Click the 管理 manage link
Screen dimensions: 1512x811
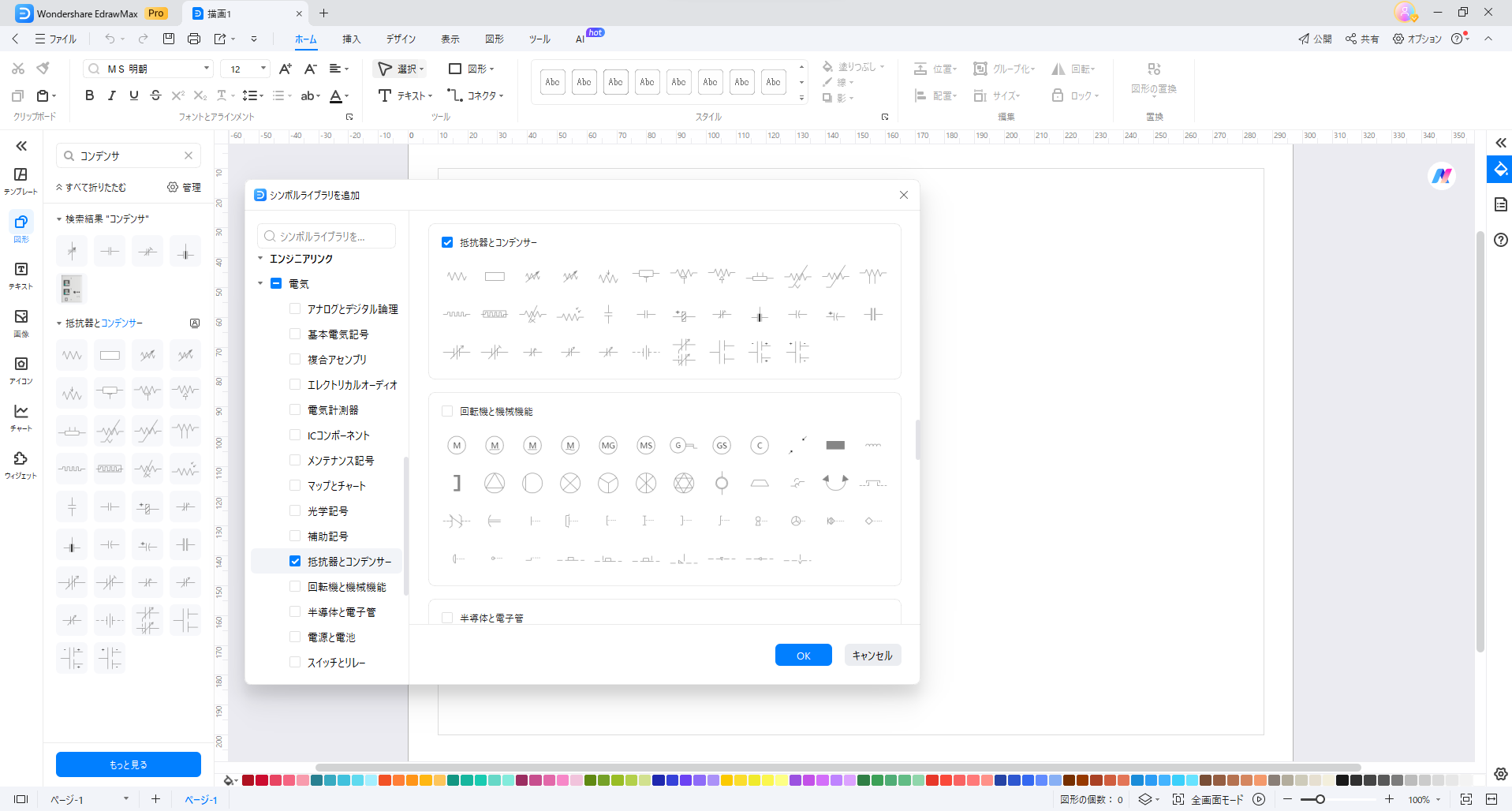(184, 187)
